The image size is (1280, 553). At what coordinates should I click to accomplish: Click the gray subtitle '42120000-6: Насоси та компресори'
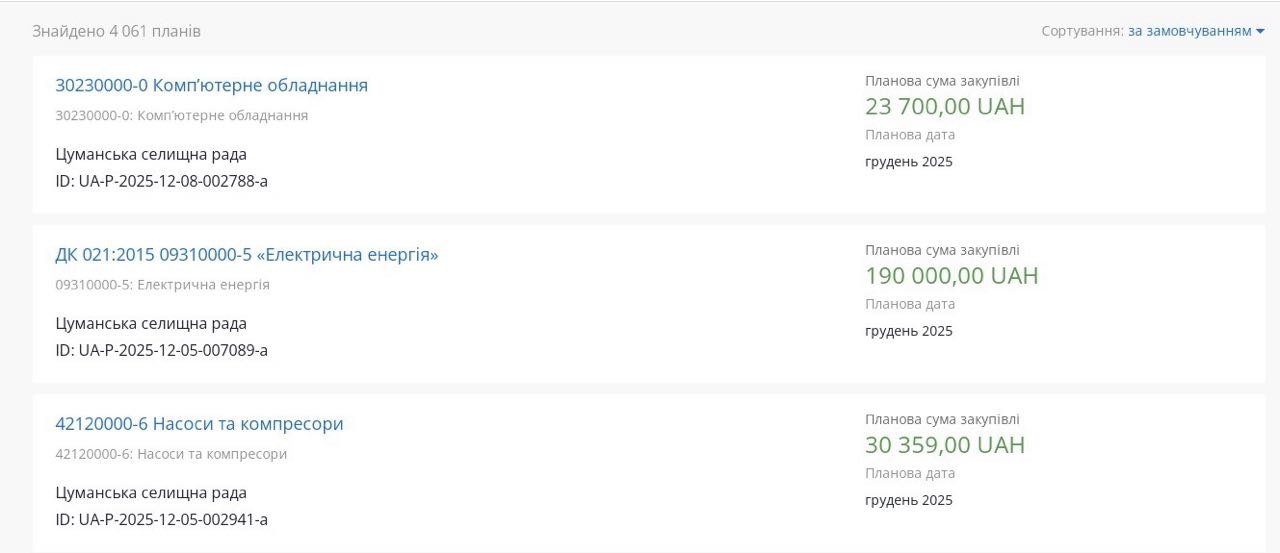171,453
